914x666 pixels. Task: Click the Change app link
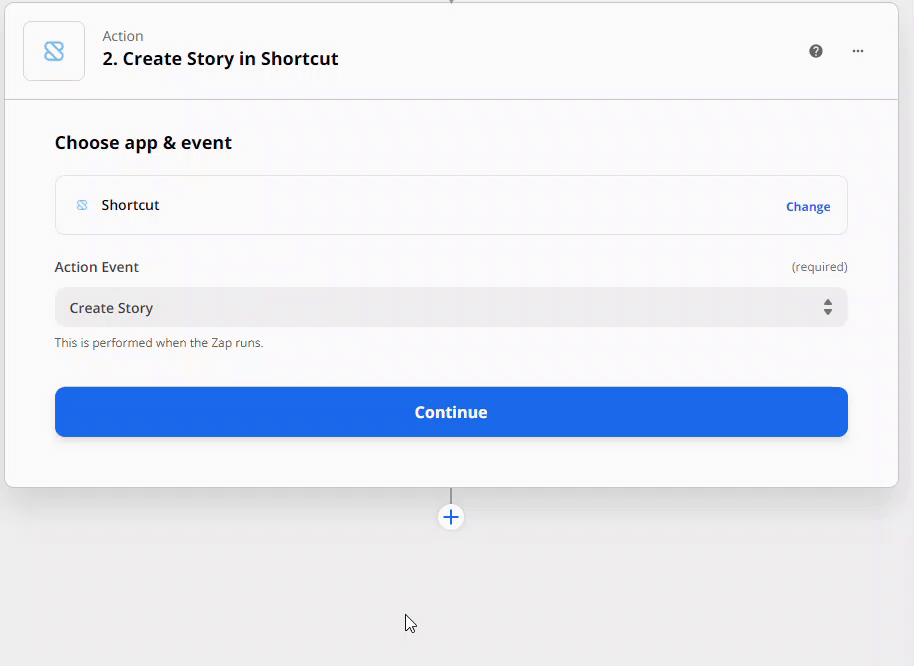[808, 207]
